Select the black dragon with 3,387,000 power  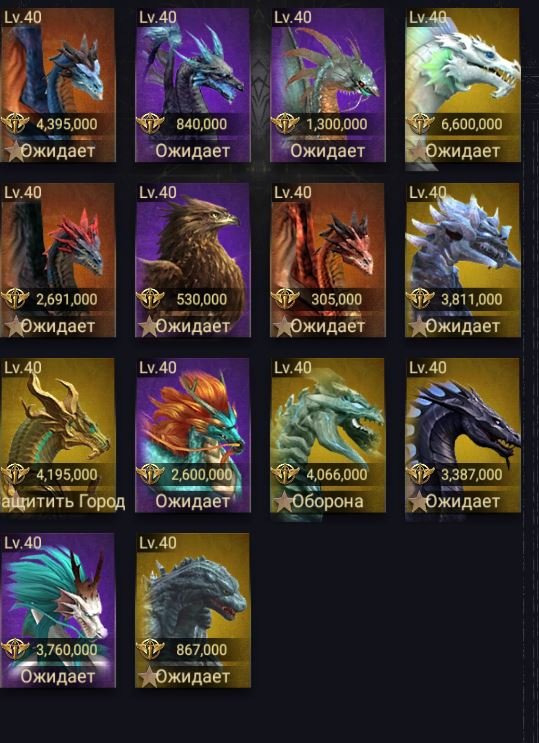[463, 435]
